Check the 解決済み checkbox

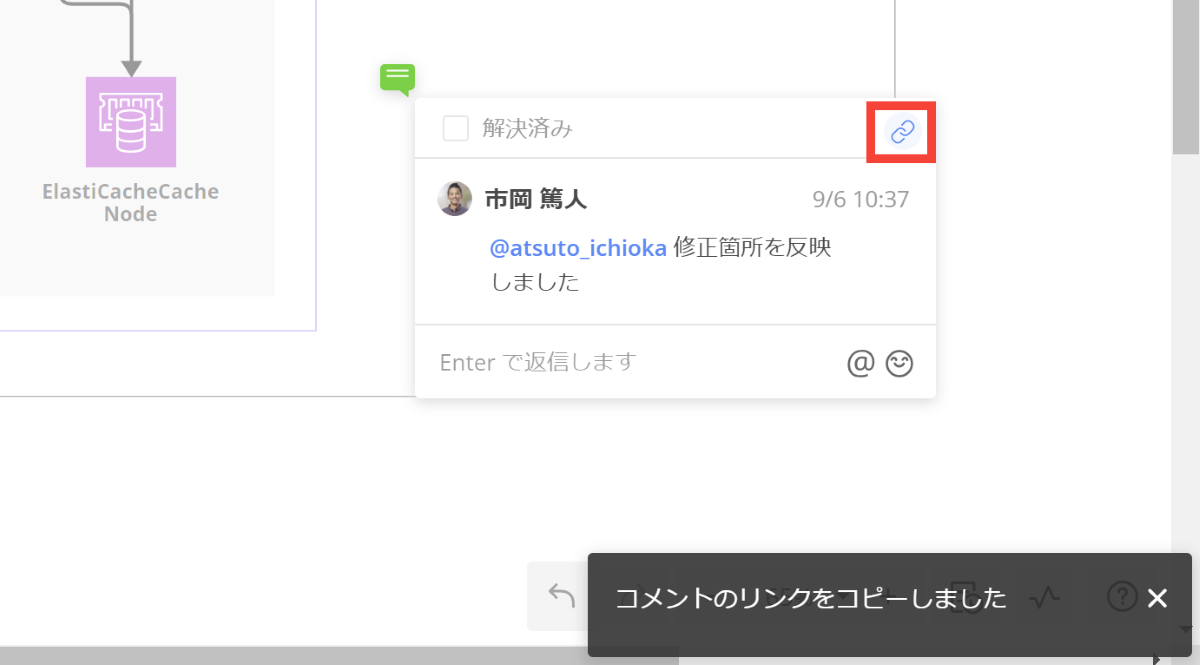[456, 129]
